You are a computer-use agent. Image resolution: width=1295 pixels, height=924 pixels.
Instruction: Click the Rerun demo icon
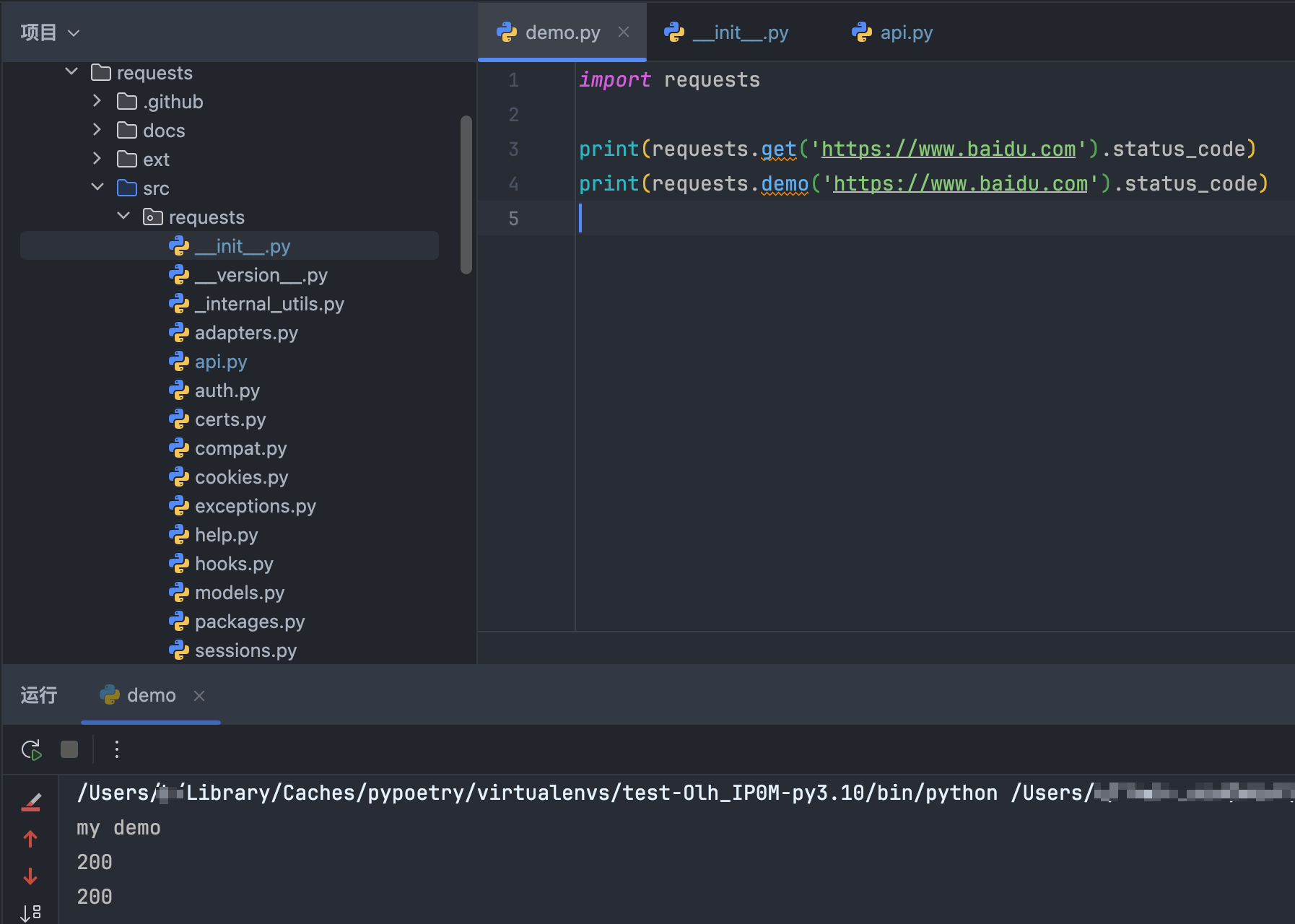31,750
